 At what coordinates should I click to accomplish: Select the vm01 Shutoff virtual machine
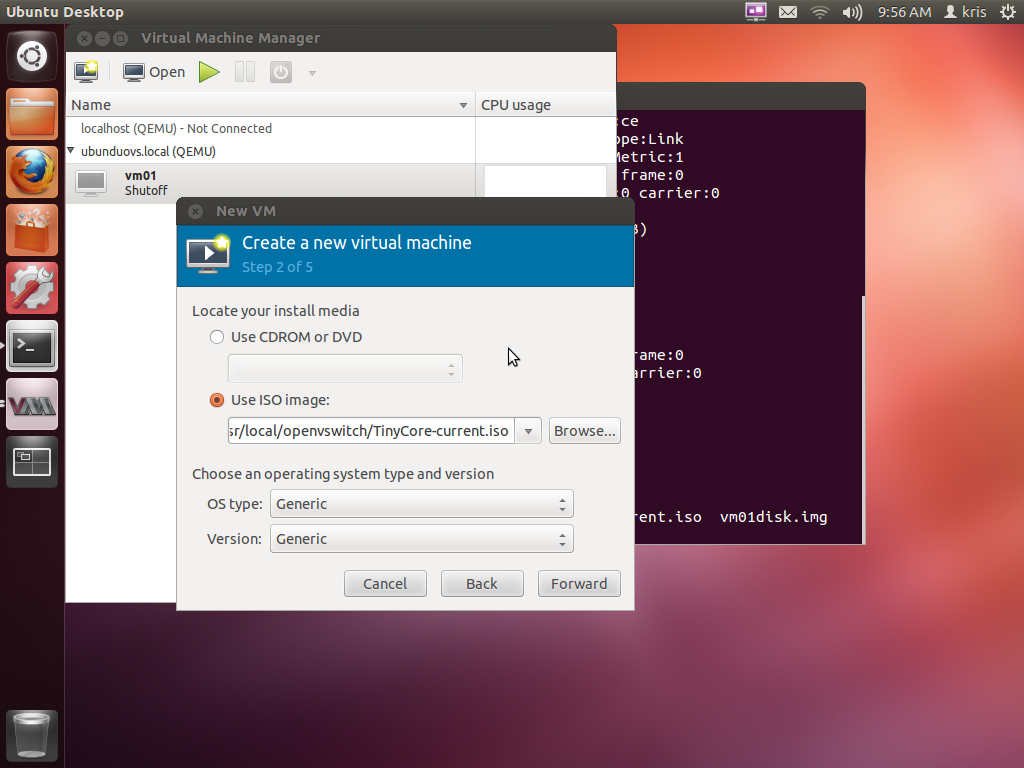click(270, 183)
